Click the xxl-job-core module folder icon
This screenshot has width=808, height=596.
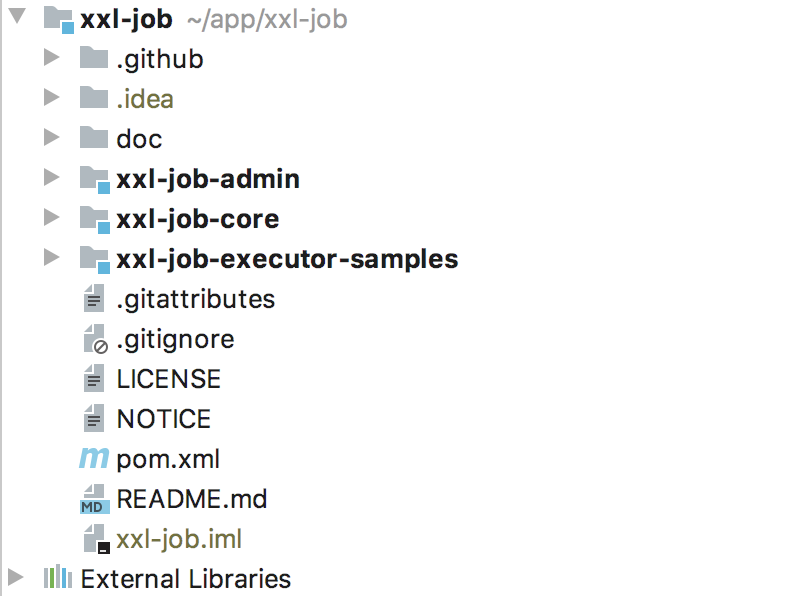(95, 219)
